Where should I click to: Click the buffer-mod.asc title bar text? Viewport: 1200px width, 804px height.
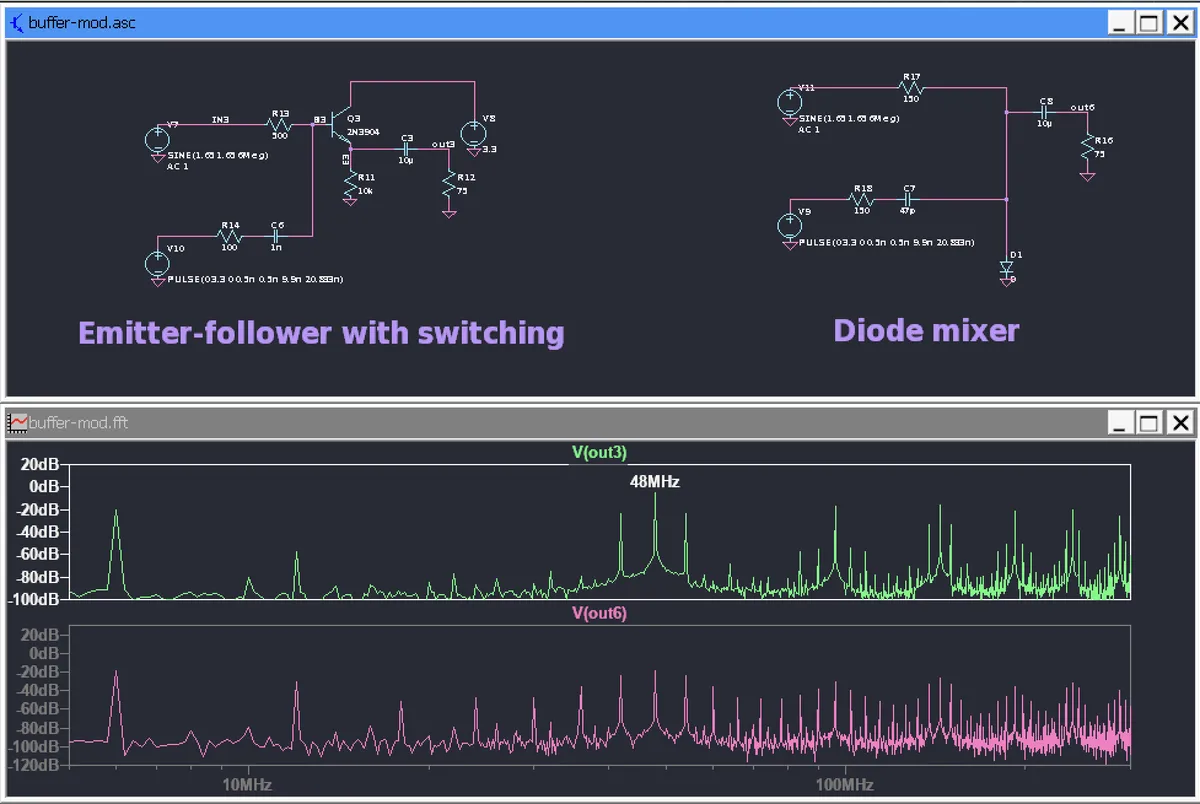[x=82, y=22]
